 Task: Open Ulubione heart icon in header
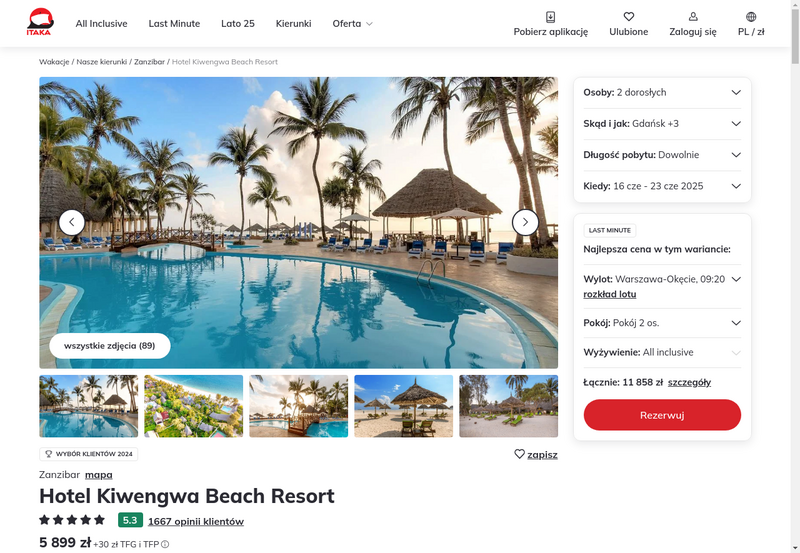(x=629, y=17)
